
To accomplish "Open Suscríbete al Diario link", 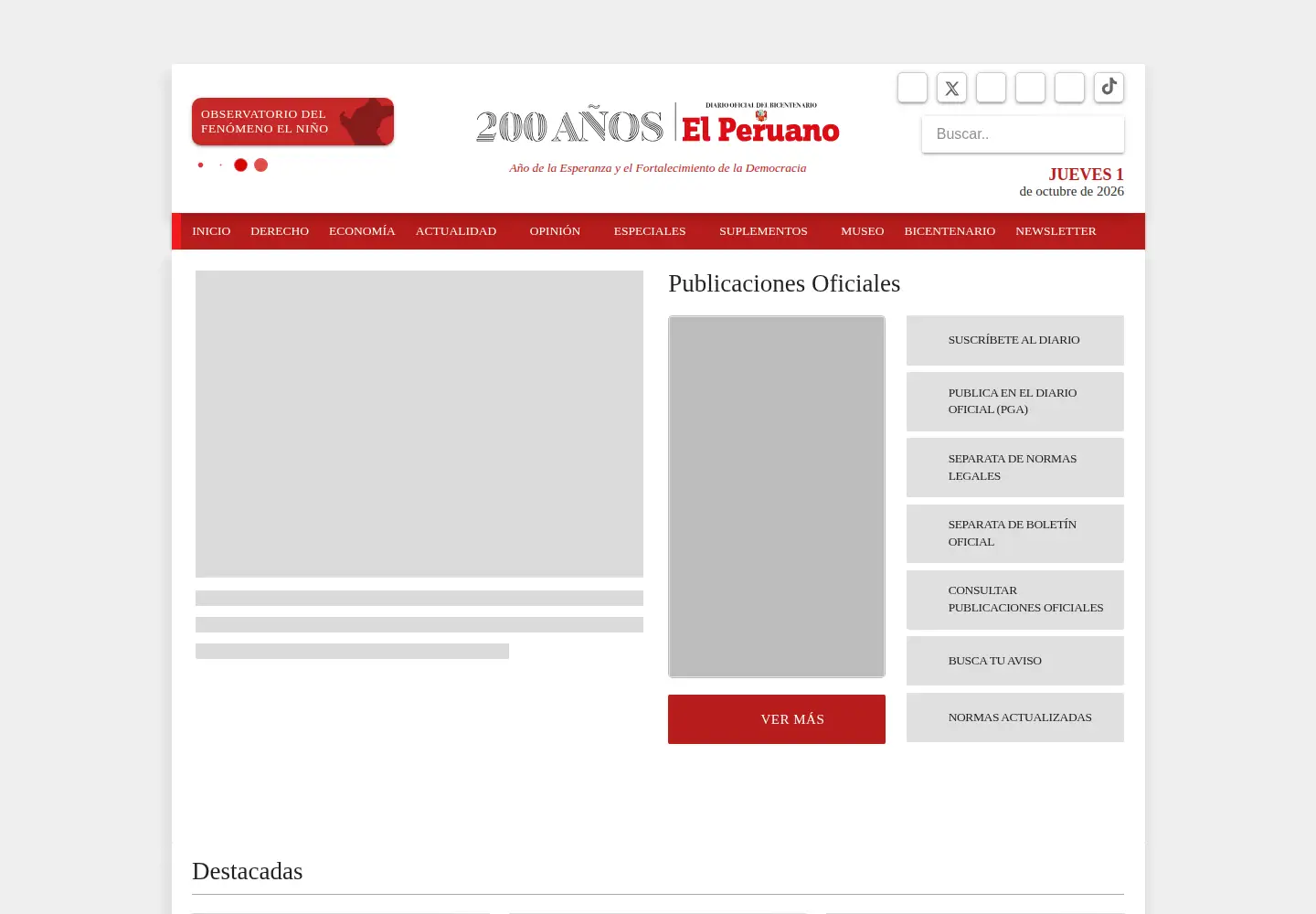I will [x=1015, y=340].
